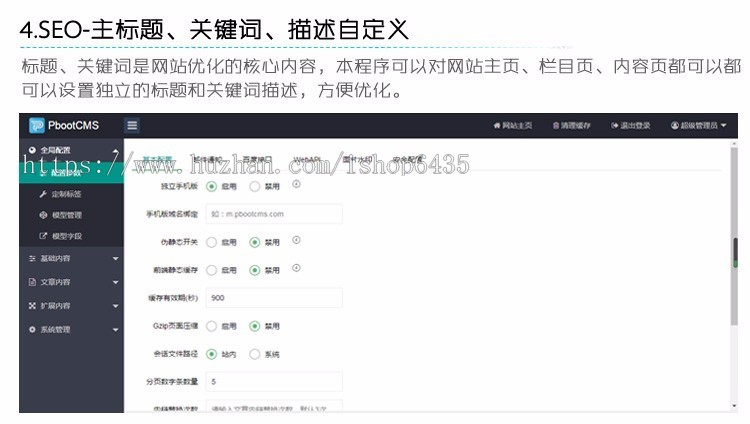The image size is (750, 424).
Task: Click the 缓存有效期(秒) input field
Action: click(274, 298)
